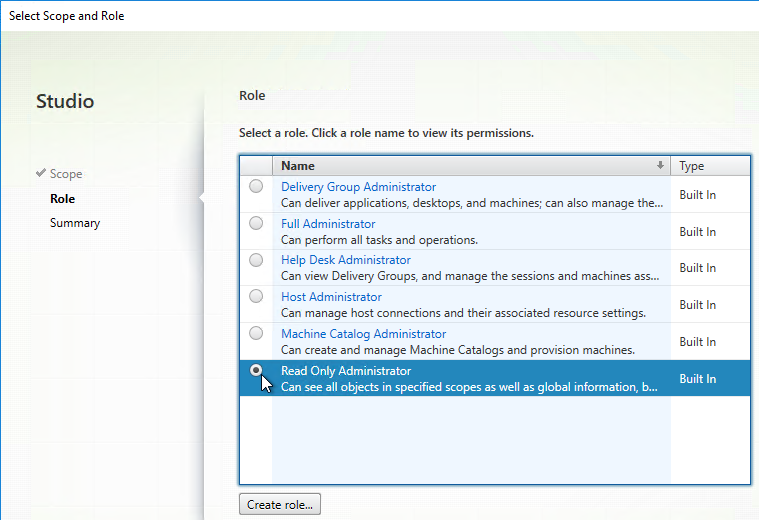759x520 pixels.
Task: Click the Scope checkmark icon
Action: coord(41,173)
